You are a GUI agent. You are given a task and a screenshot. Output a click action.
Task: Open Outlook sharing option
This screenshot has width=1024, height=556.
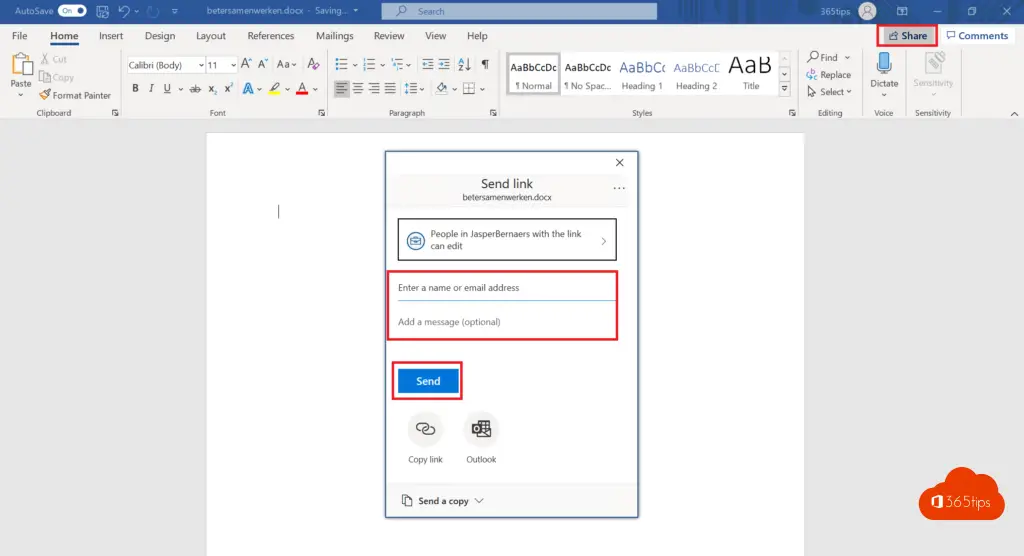tap(481, 429)
